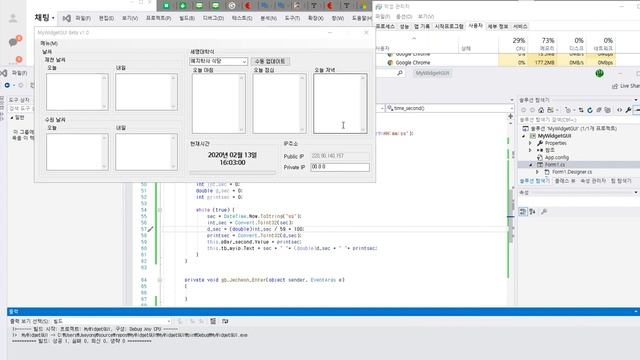Open the 파일(F) menu in Visual Studio

coord(83,18)
